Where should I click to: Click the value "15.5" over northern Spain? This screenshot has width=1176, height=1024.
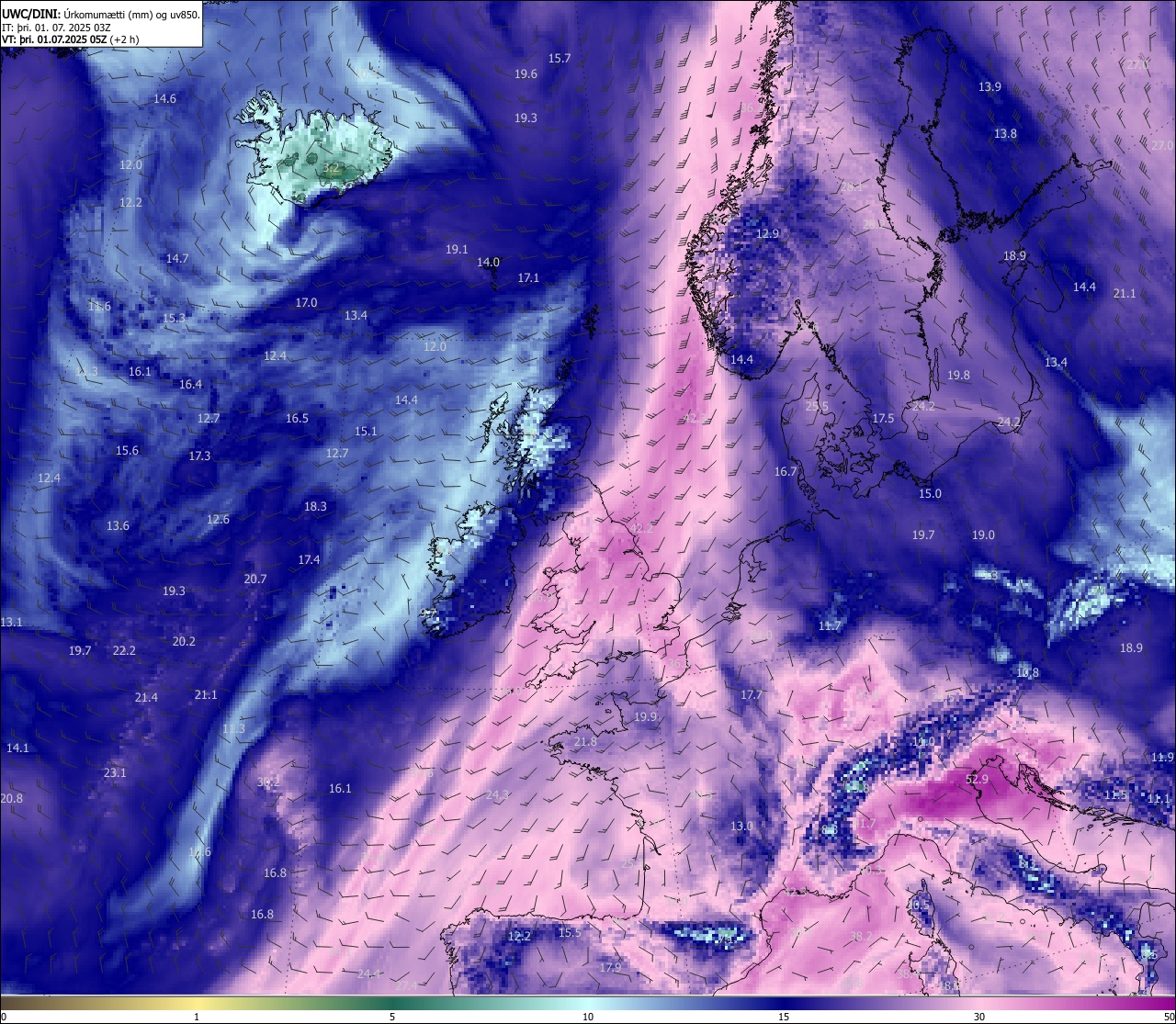point(570,932)
